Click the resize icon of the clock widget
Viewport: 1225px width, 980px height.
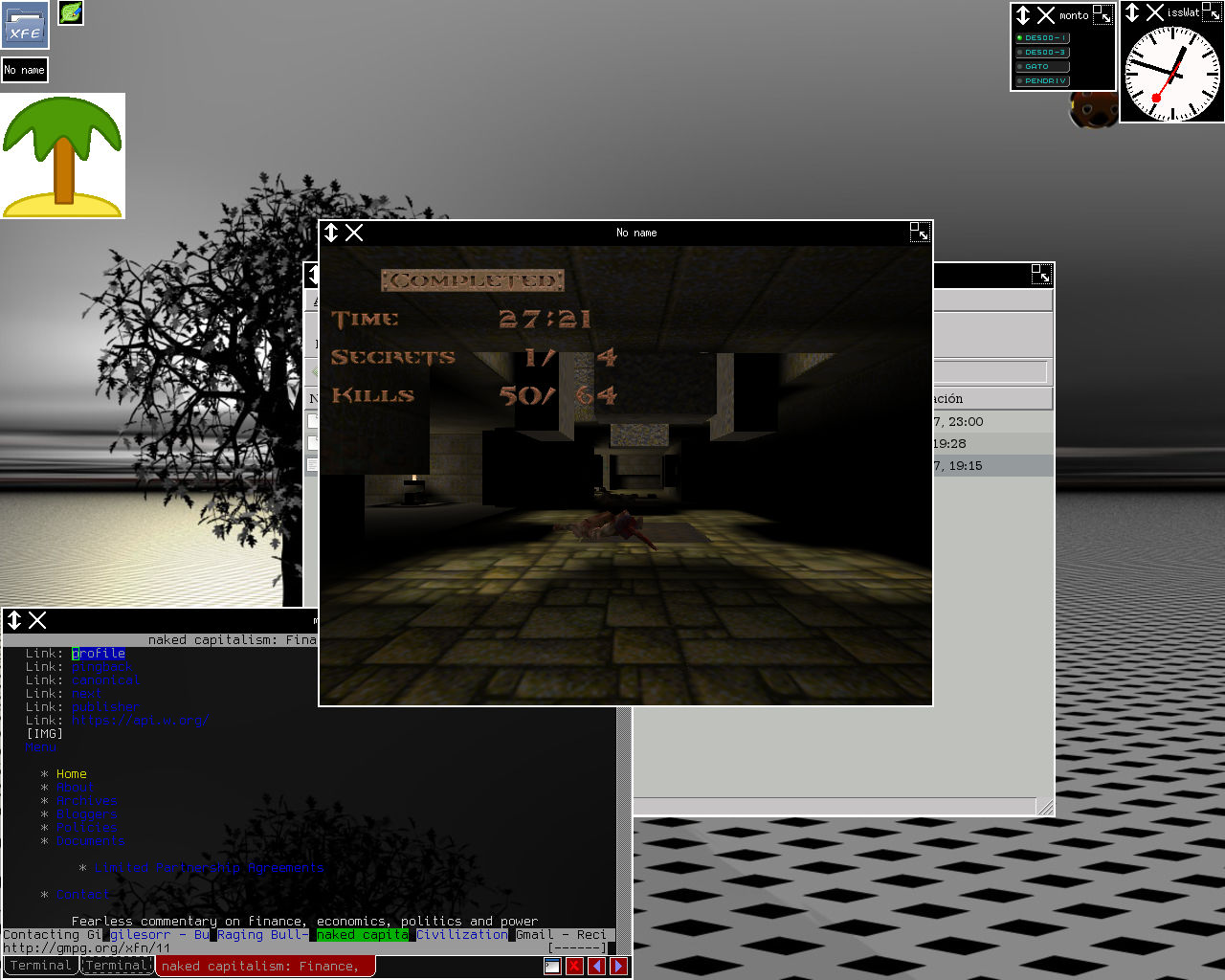1212,11
